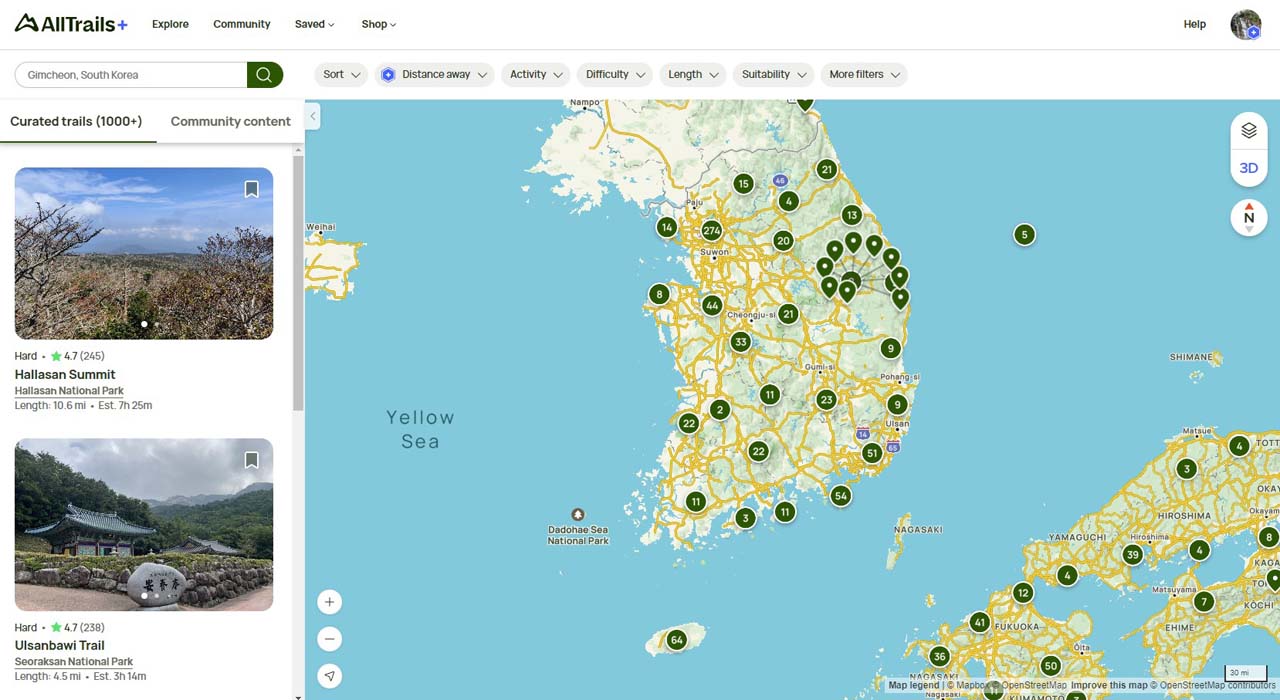The image size is (1280, 700).
Task: Click the 50 trail cluster marker
Action: click(x=1050, y=666)
